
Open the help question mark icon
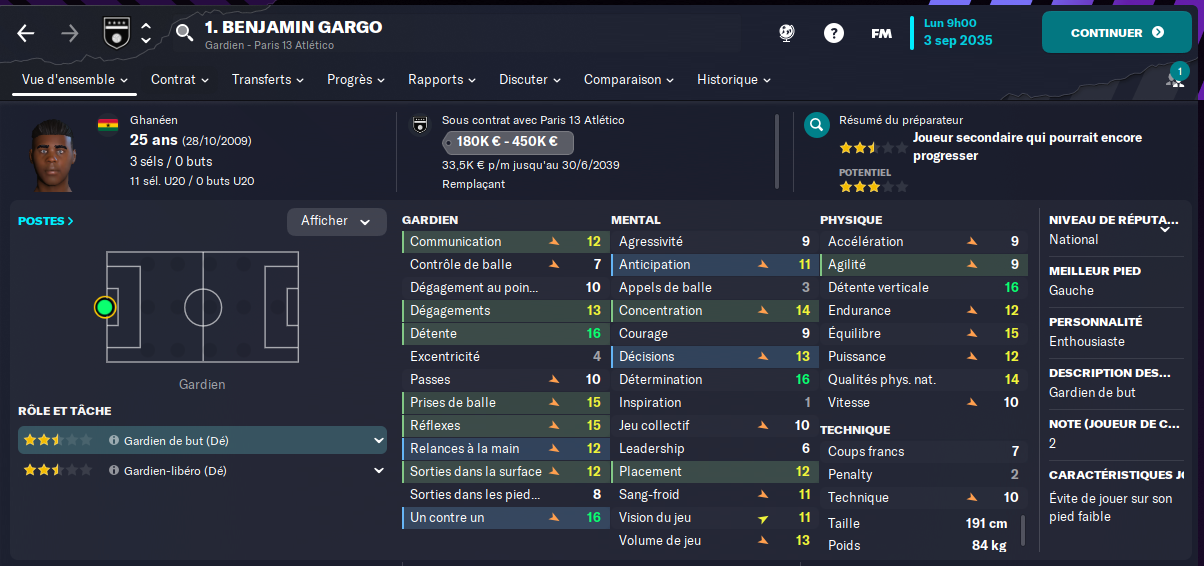834,33
